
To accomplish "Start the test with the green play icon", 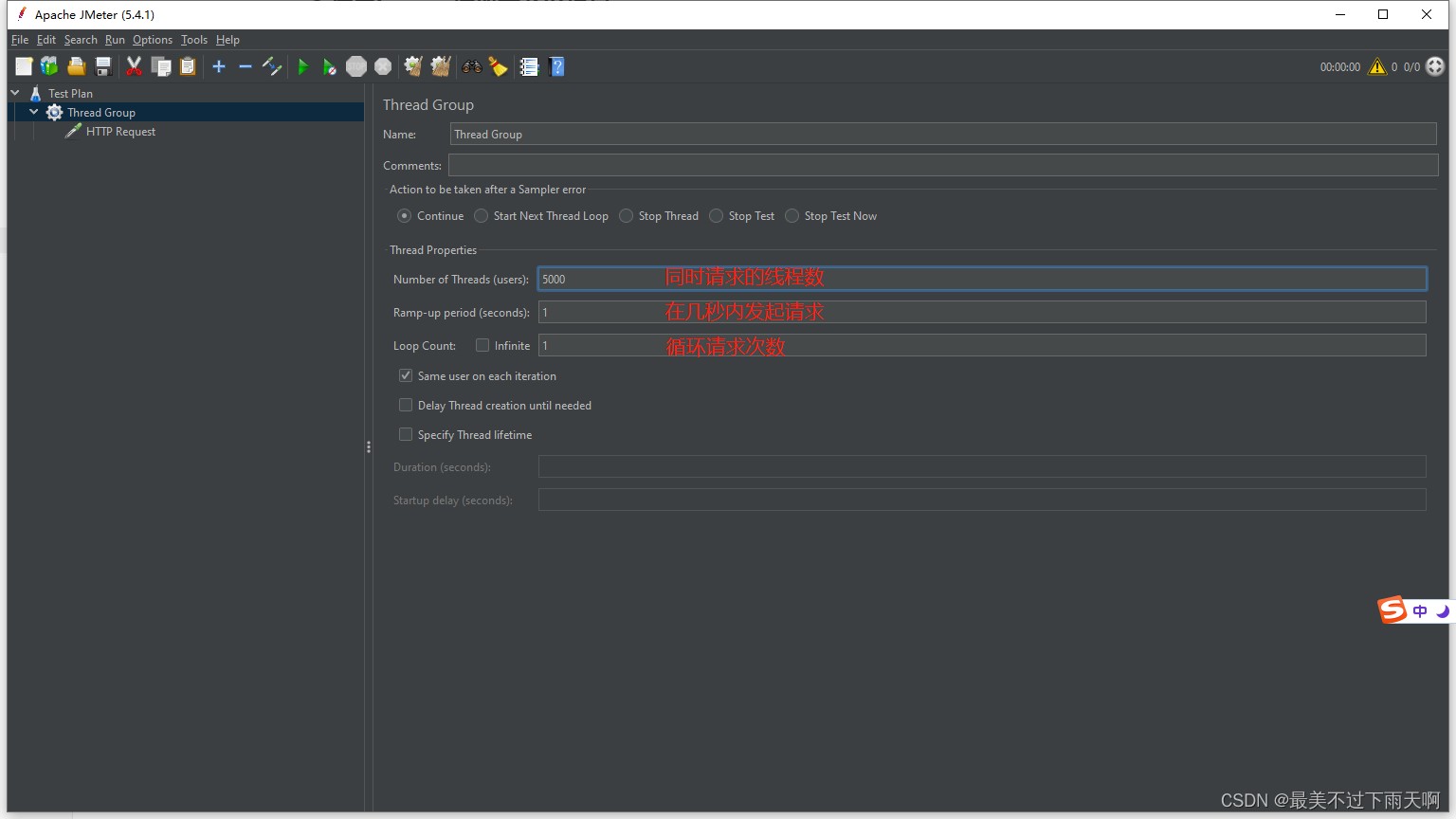I will coord(303,66).
